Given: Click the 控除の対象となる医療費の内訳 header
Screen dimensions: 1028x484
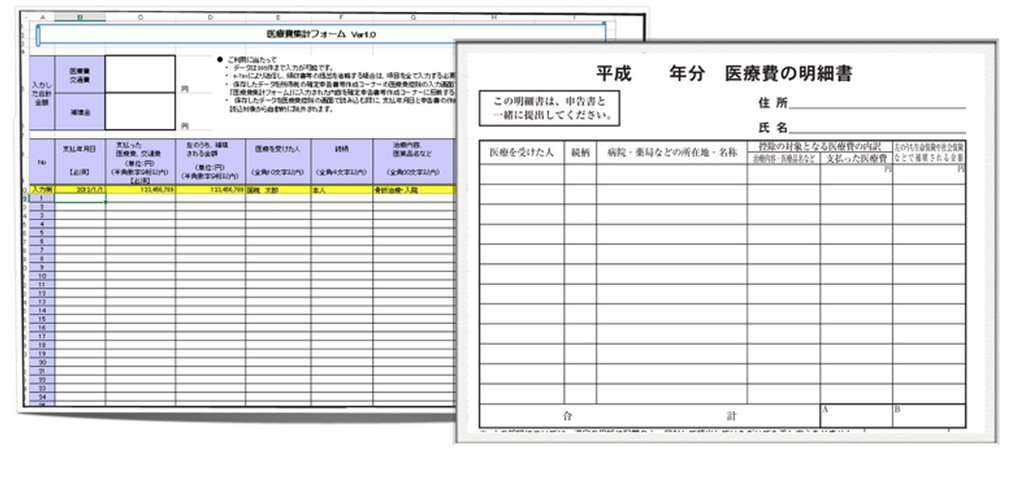Looking at the screenshot, I should [x=820, y=146].
